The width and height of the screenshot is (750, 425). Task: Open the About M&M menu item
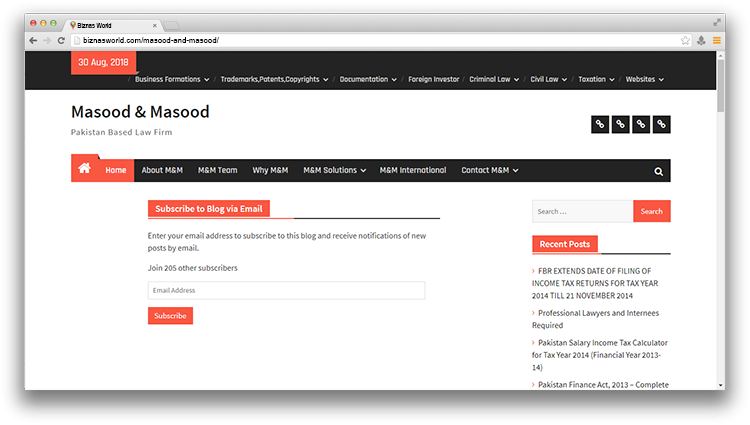click(162, 170)
